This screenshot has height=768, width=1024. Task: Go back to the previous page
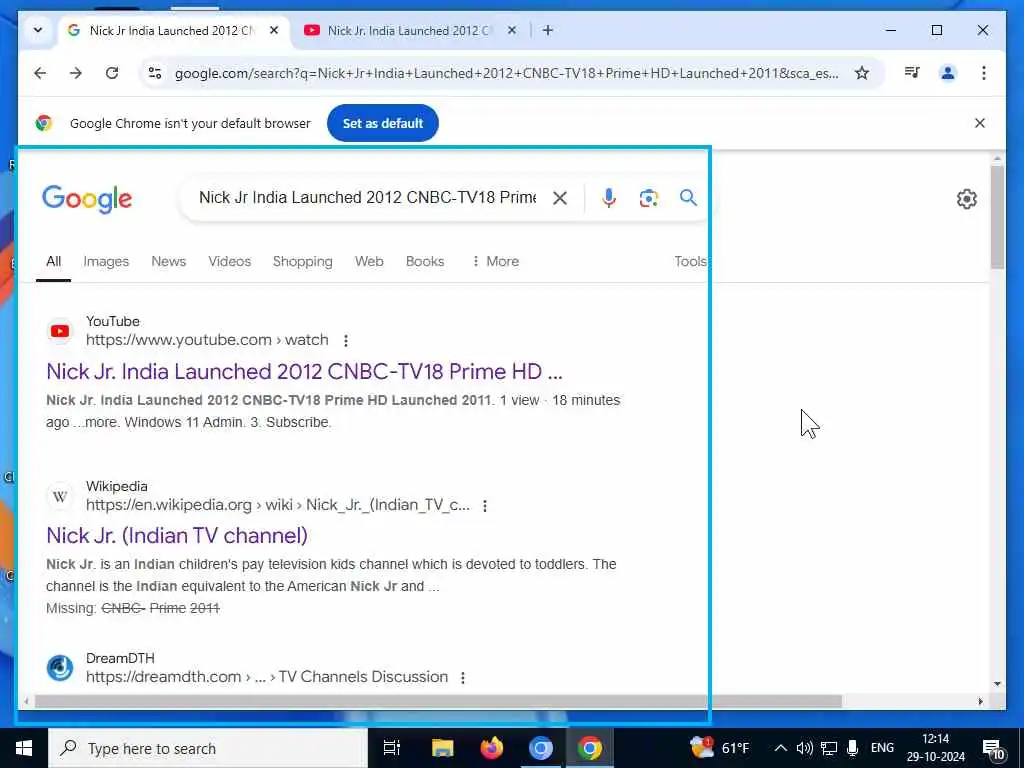click(x=40, y=73)
